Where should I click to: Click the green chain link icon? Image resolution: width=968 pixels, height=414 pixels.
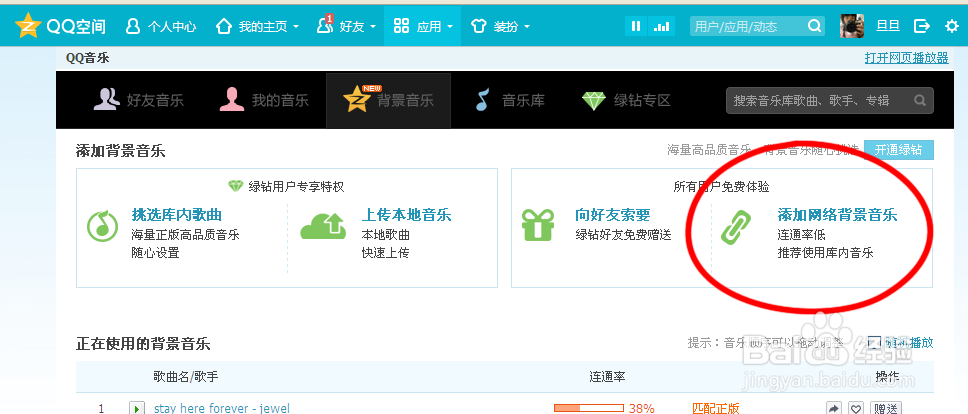(736, 228)
